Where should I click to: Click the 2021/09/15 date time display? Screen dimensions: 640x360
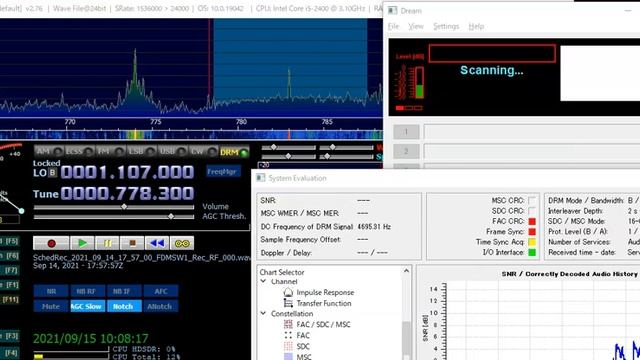(x=91, y=338)
